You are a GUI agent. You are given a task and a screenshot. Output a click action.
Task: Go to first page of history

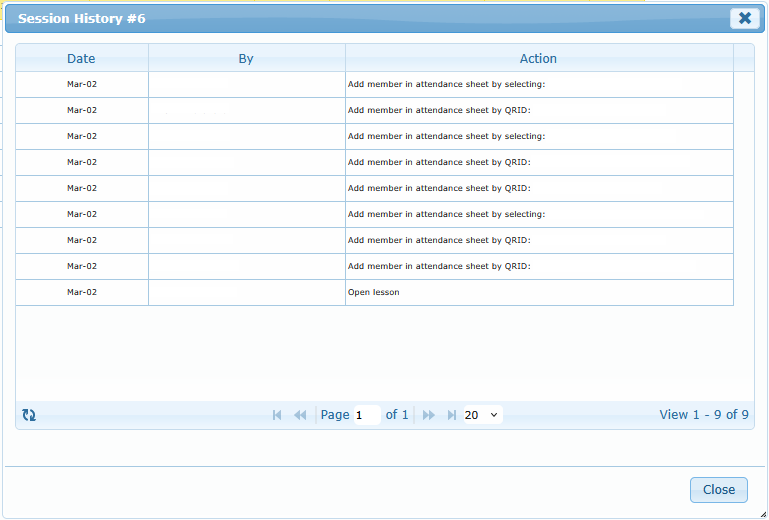tap(277, 415)
